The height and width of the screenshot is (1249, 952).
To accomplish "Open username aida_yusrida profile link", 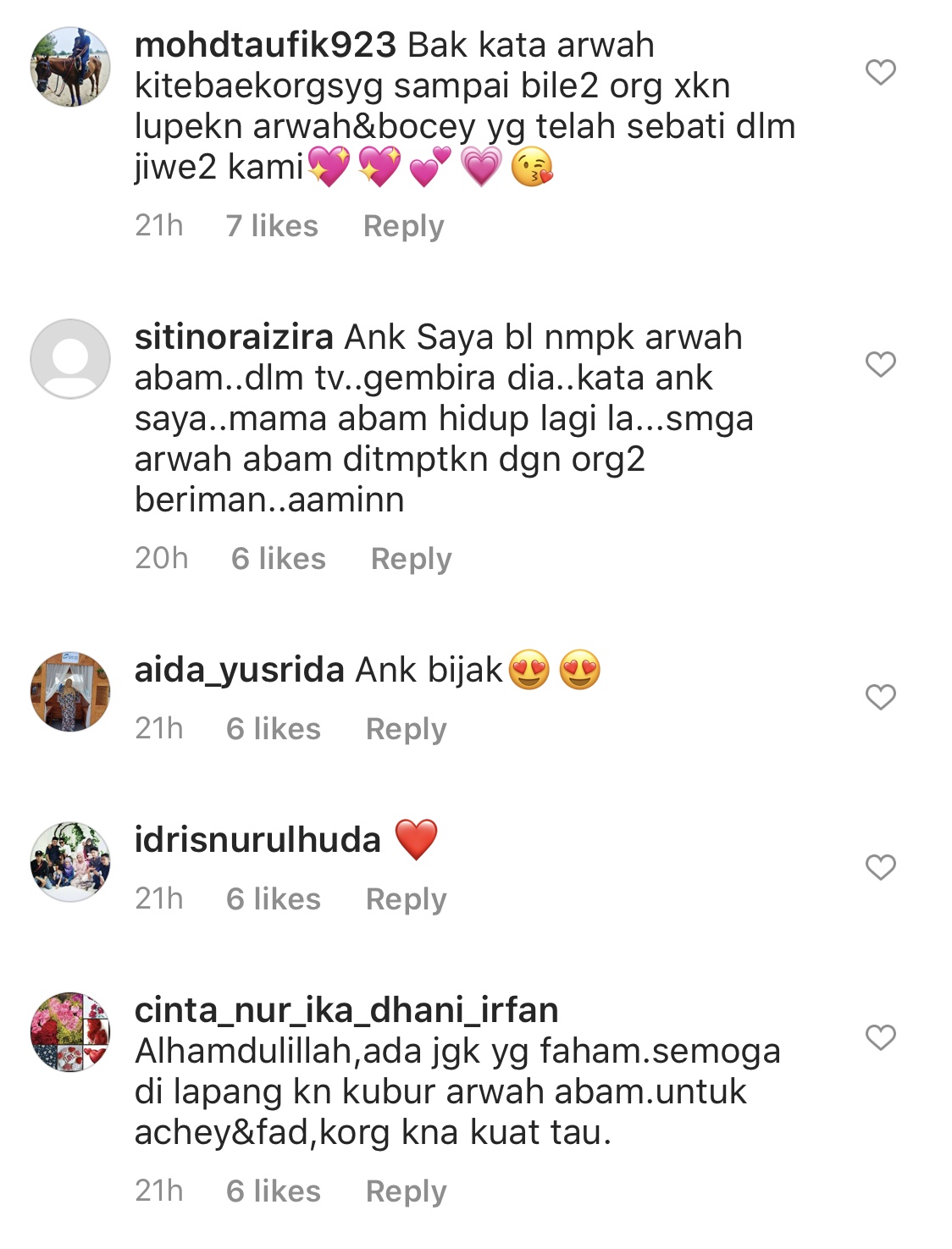I will [240, 671].
